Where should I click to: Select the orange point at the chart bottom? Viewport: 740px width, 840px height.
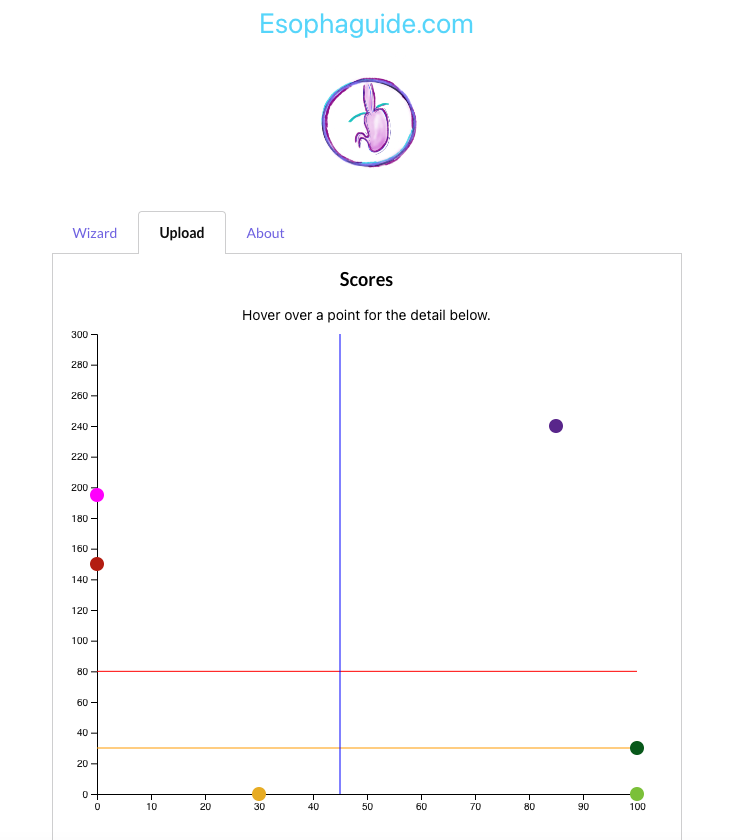click(259, 793)
